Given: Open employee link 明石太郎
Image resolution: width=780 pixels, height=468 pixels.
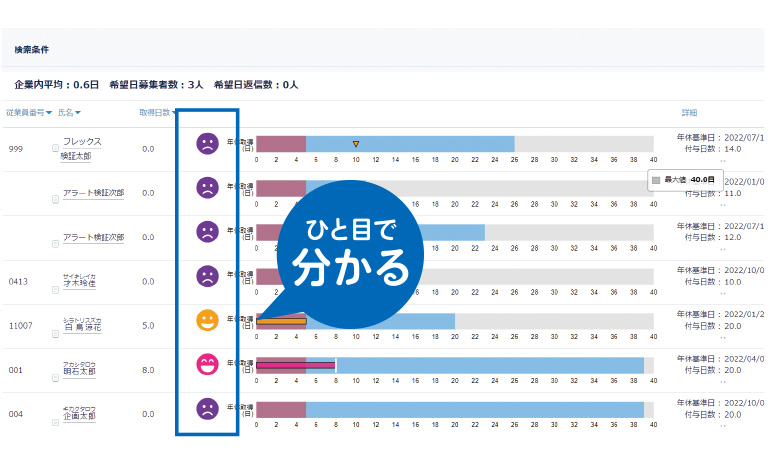Looking at the screenshot, I should point(80,371).
